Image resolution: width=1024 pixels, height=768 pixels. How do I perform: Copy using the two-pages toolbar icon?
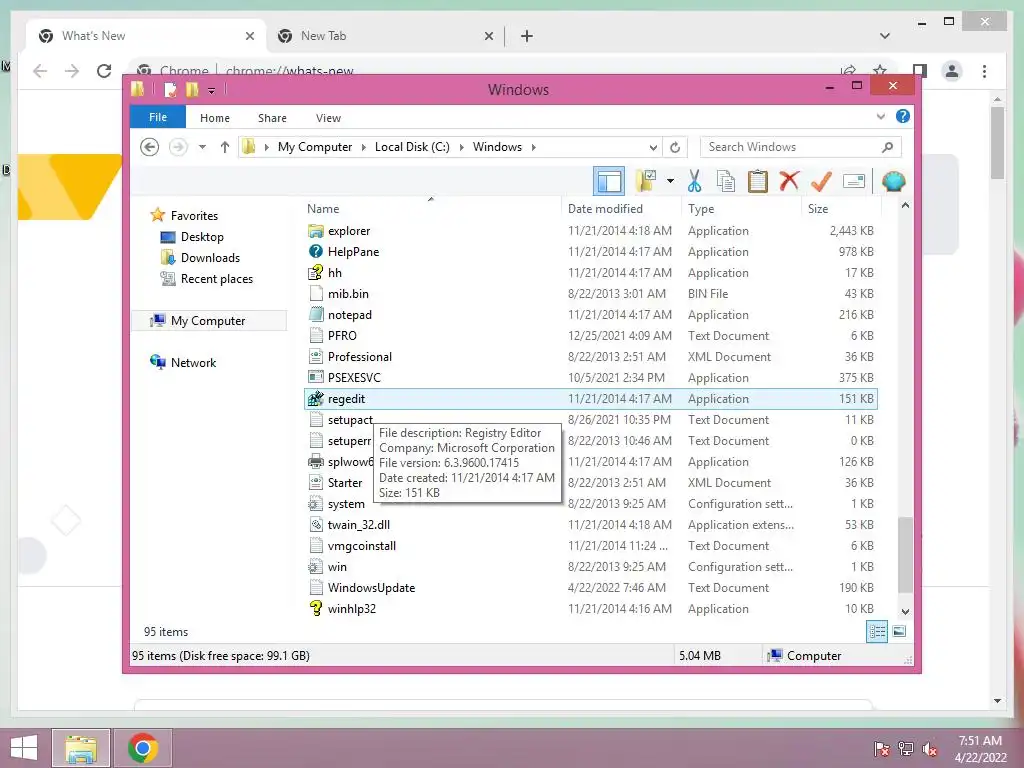click(x=726, y=181)
